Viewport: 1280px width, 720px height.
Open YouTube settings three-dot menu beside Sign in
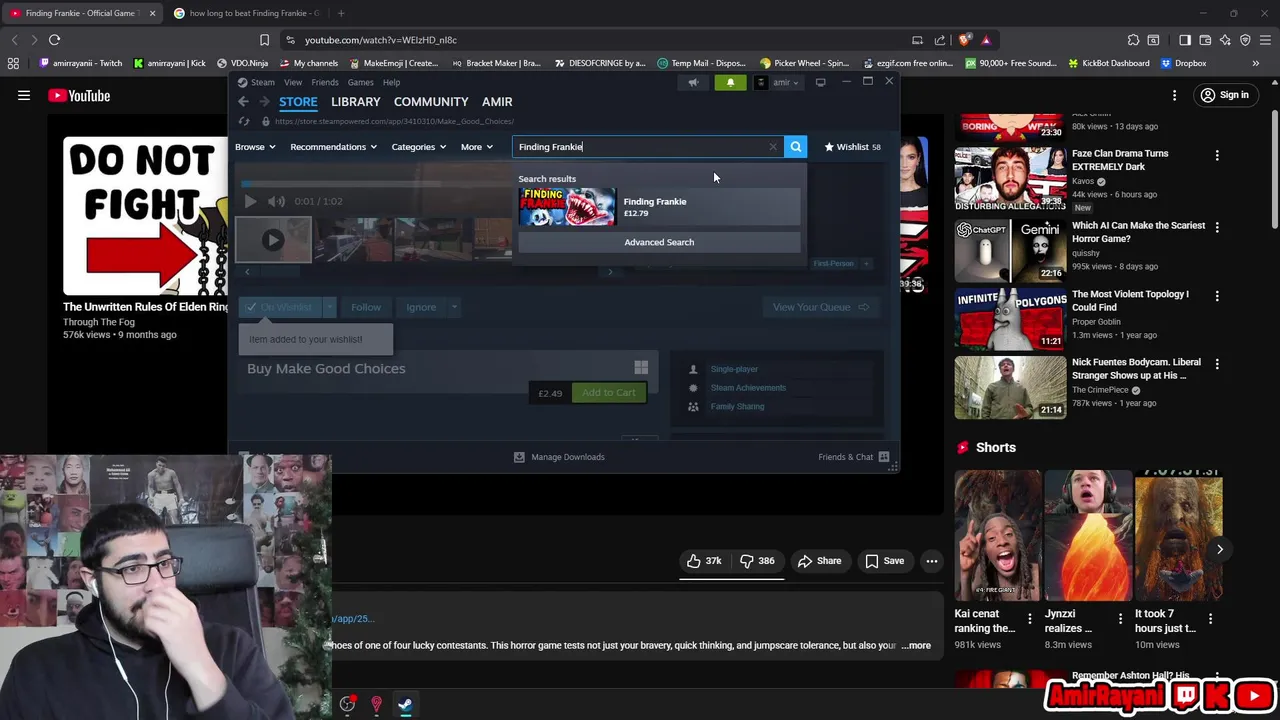coord(1174,96)
